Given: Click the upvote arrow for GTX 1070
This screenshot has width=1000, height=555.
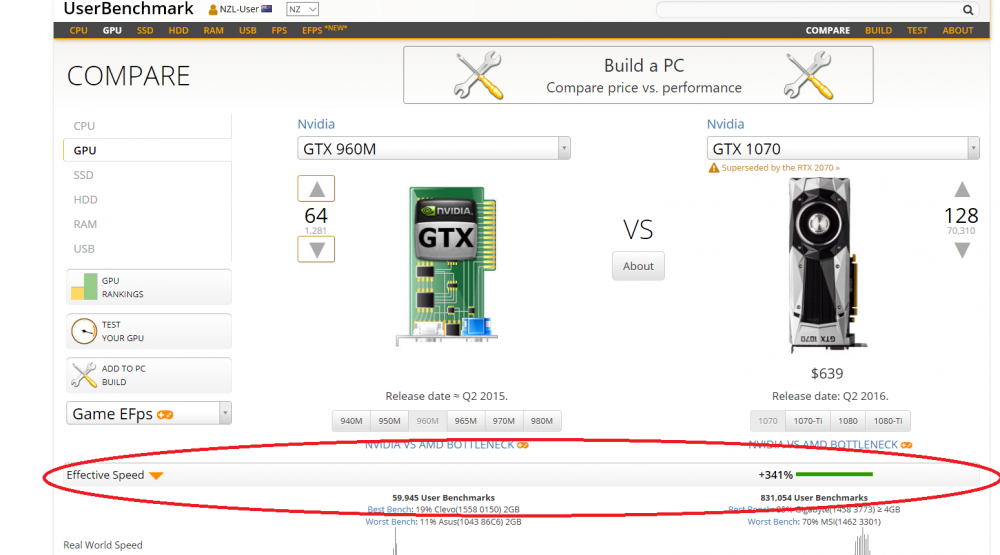Looking at the screenshot, I should pyautogui.click(x=962, y=189).
